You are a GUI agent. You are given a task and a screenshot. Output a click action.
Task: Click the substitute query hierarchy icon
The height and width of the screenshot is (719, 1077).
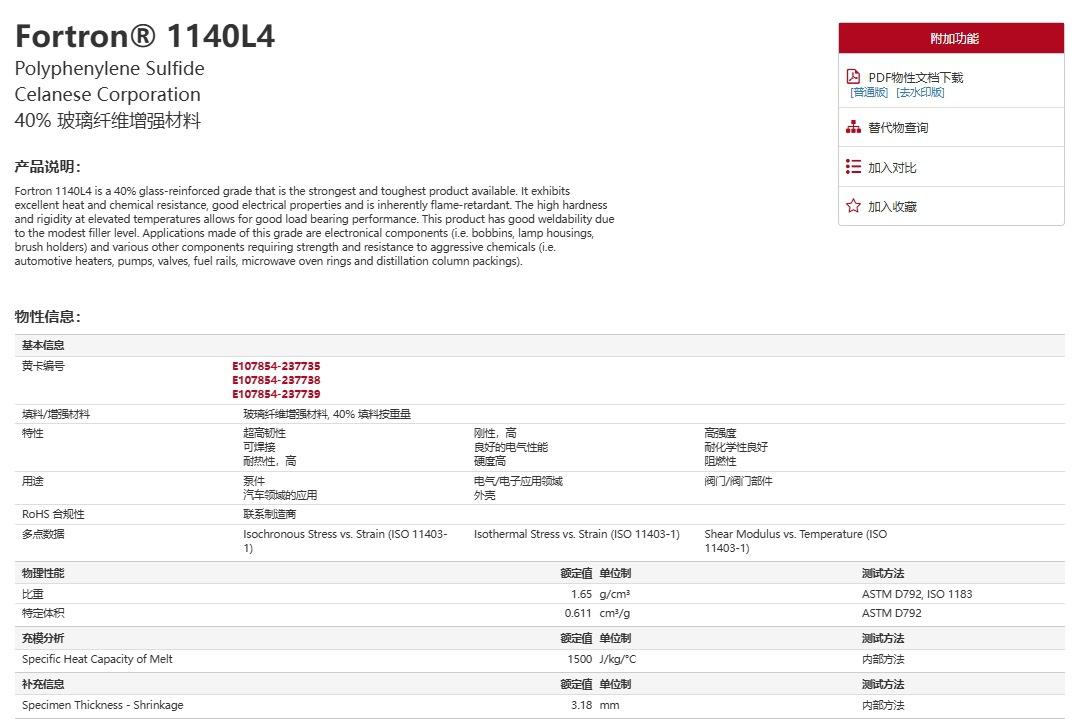[853, 127]
